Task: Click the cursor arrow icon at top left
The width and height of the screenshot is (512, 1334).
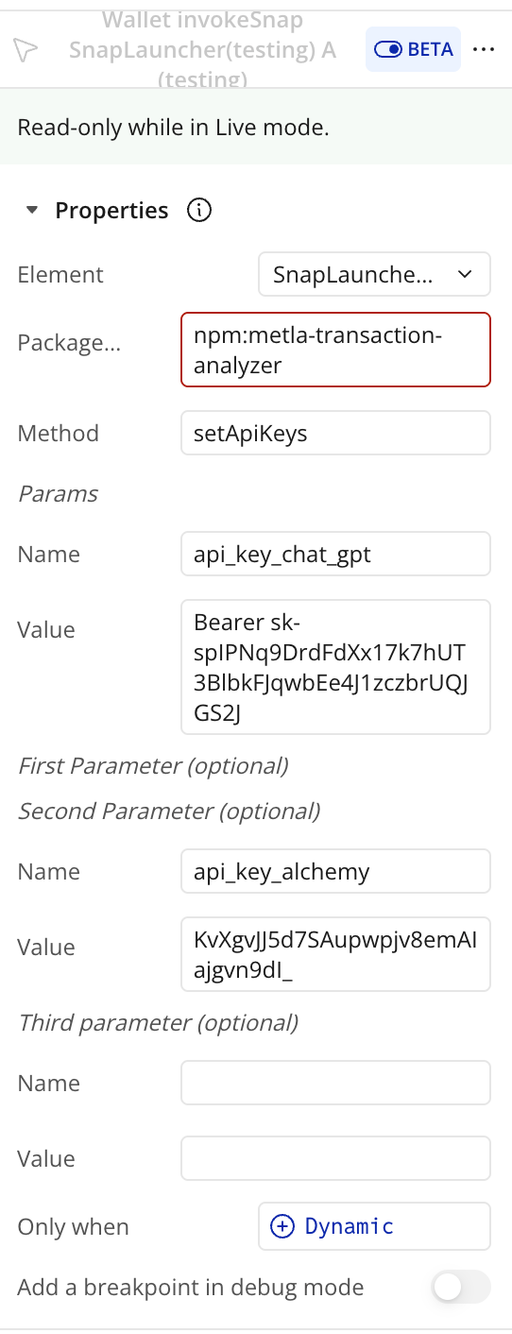Action: 27,50
